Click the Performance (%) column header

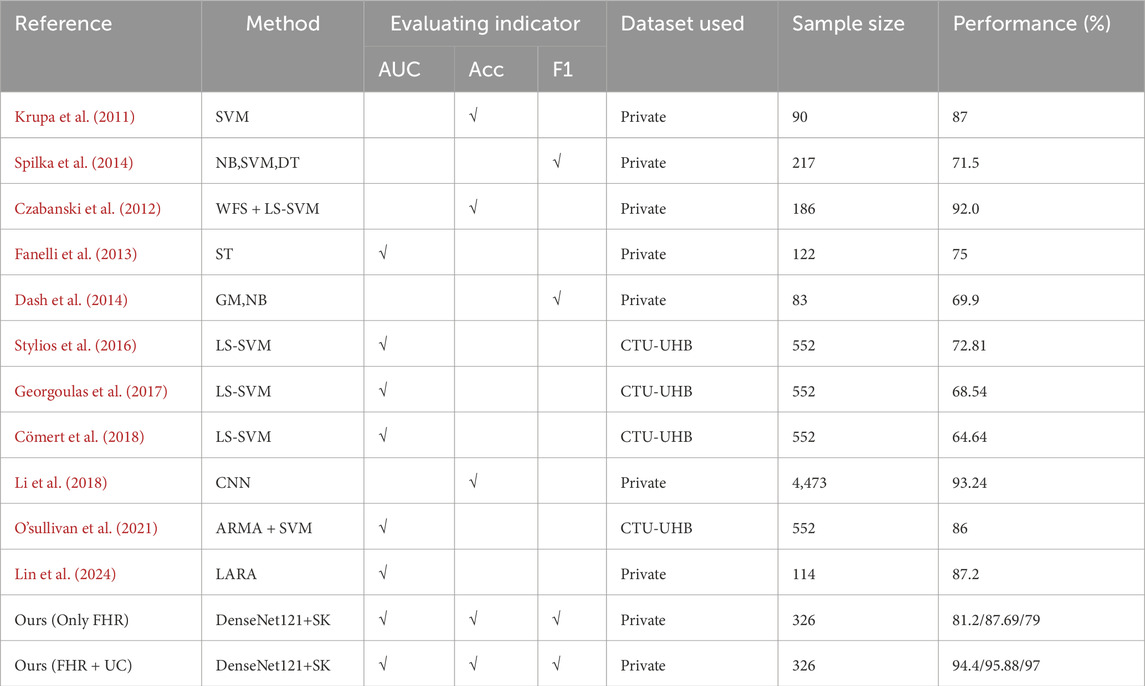click(x=1033, y=23)
